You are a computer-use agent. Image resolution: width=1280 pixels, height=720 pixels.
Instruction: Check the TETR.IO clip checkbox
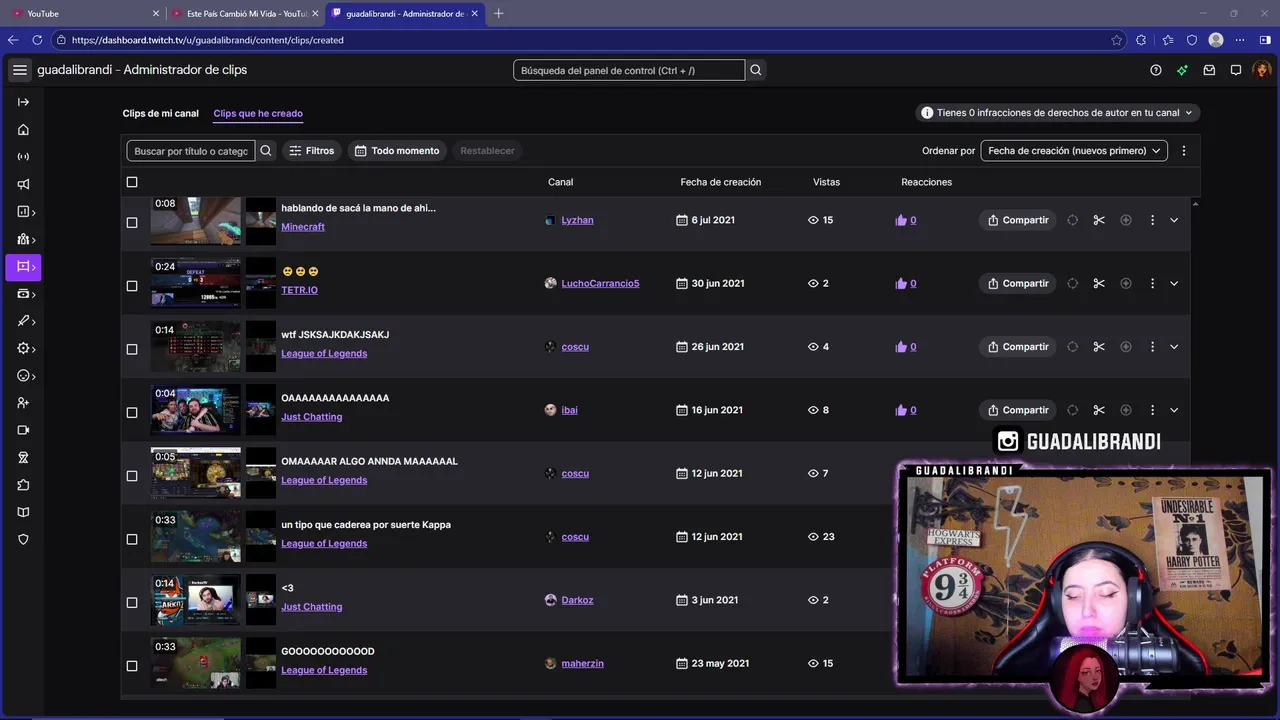point(132,286)
